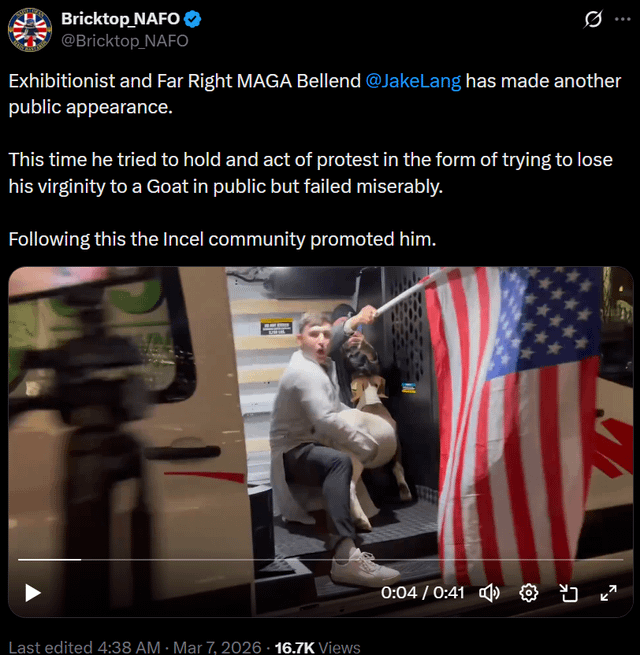This screenshot has width=640, height=655.
Task: Open the @JakeLang mention link
Action: pos(413,81)
